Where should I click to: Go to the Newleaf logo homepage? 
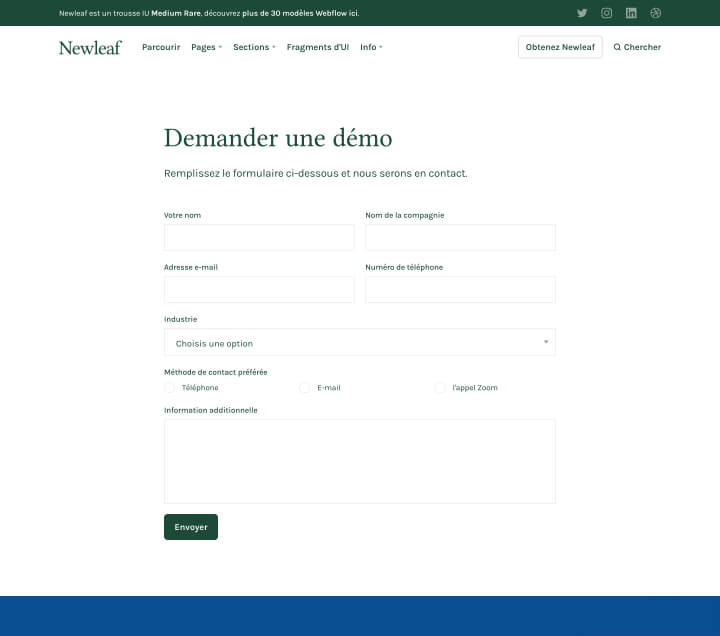90,47
